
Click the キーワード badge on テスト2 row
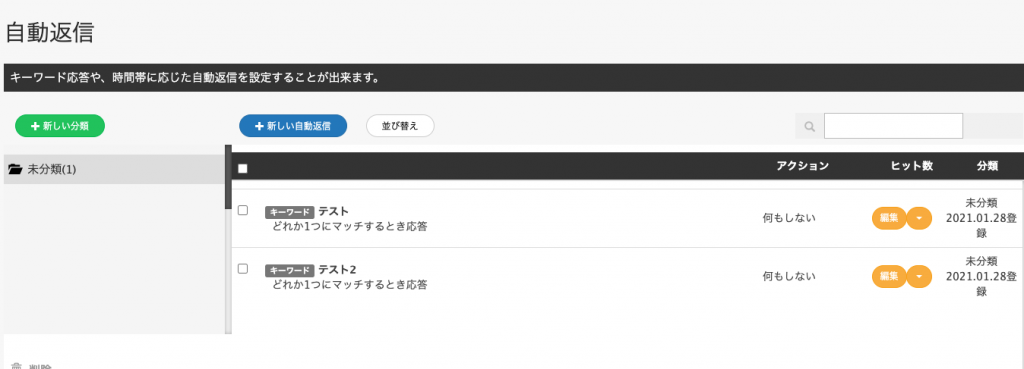click(x=290, y=270)
